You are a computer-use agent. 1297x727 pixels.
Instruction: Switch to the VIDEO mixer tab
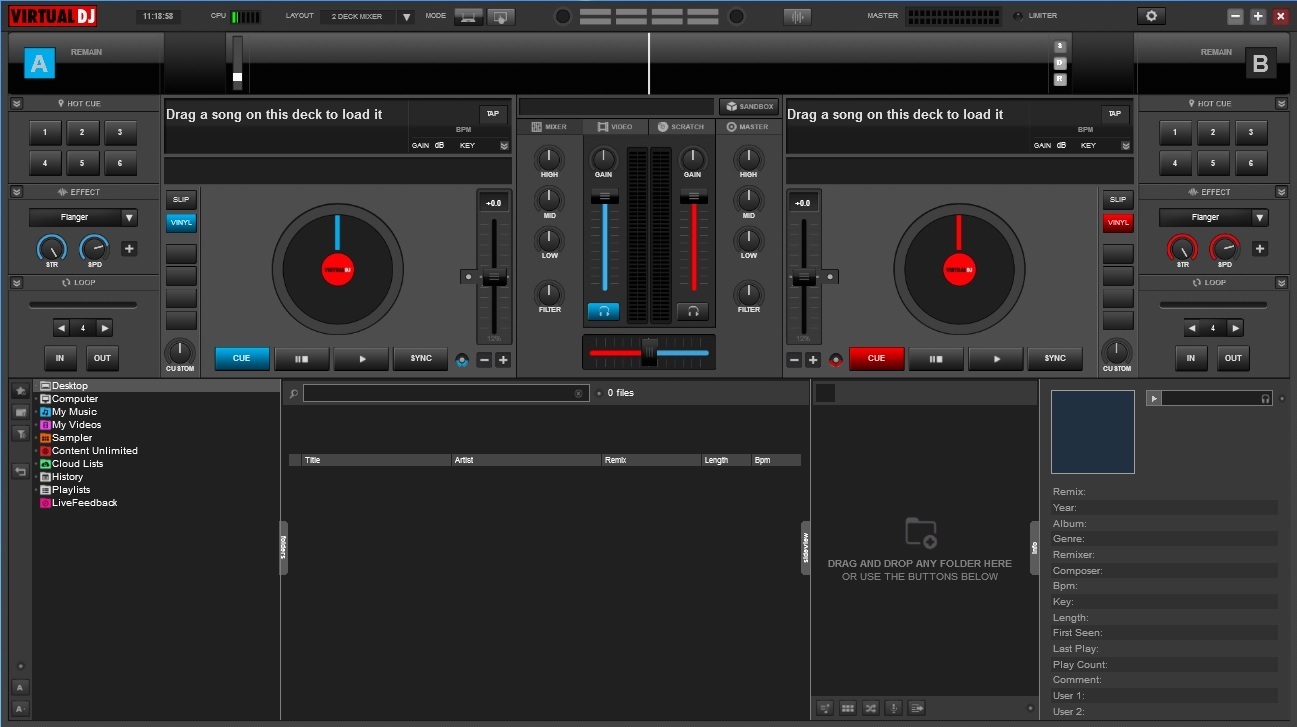coord(615,127)
